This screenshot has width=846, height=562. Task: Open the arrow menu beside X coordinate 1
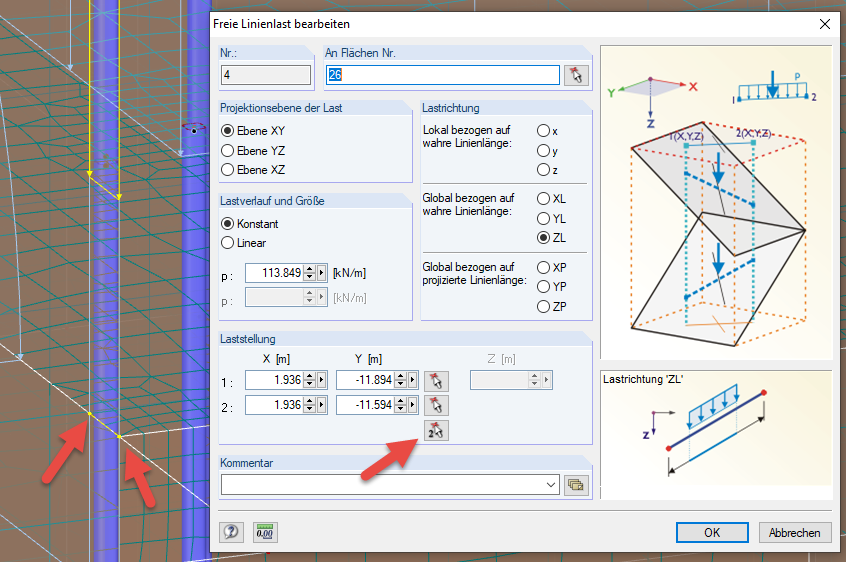322,380
